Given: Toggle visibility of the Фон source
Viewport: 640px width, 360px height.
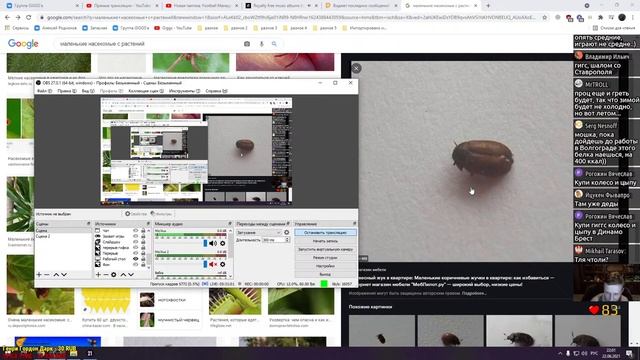Looking at the screenshot, I should (136, 264).
